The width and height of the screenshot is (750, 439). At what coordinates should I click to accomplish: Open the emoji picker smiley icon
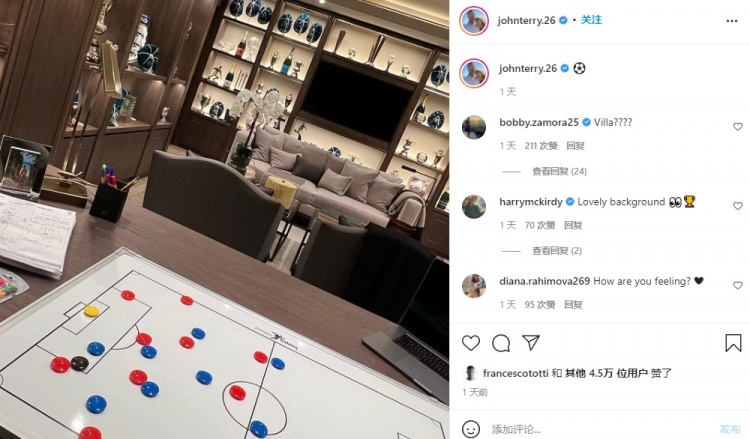click(x=471, y=429)
